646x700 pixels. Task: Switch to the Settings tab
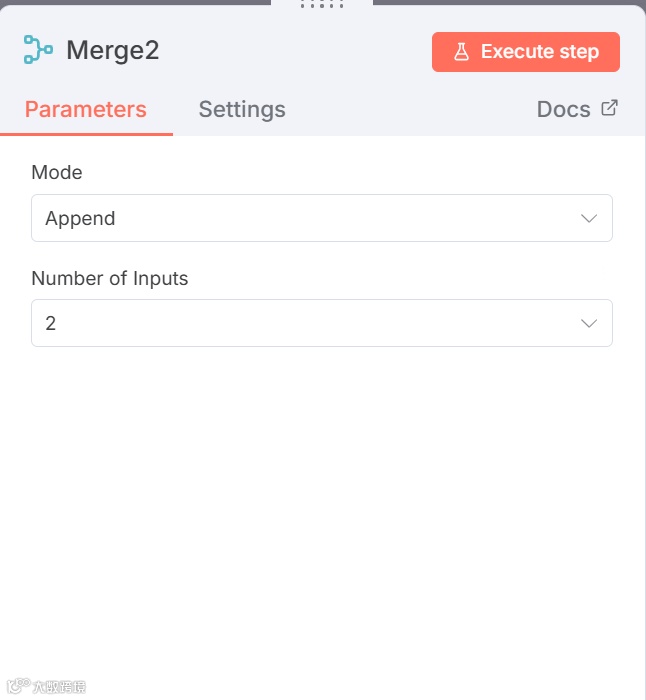point(242,110)
